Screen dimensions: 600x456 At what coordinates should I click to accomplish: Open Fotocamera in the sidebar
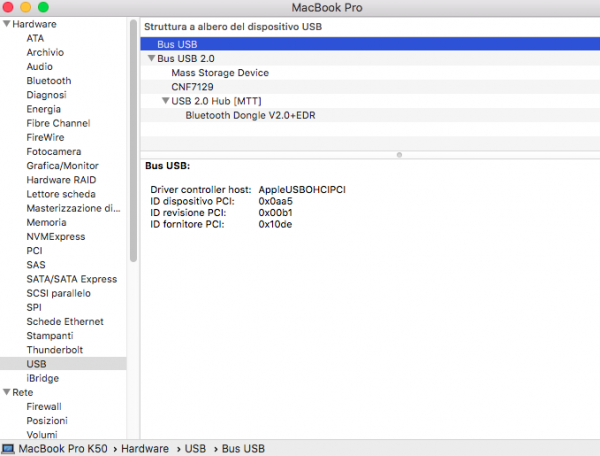[54, 151]
